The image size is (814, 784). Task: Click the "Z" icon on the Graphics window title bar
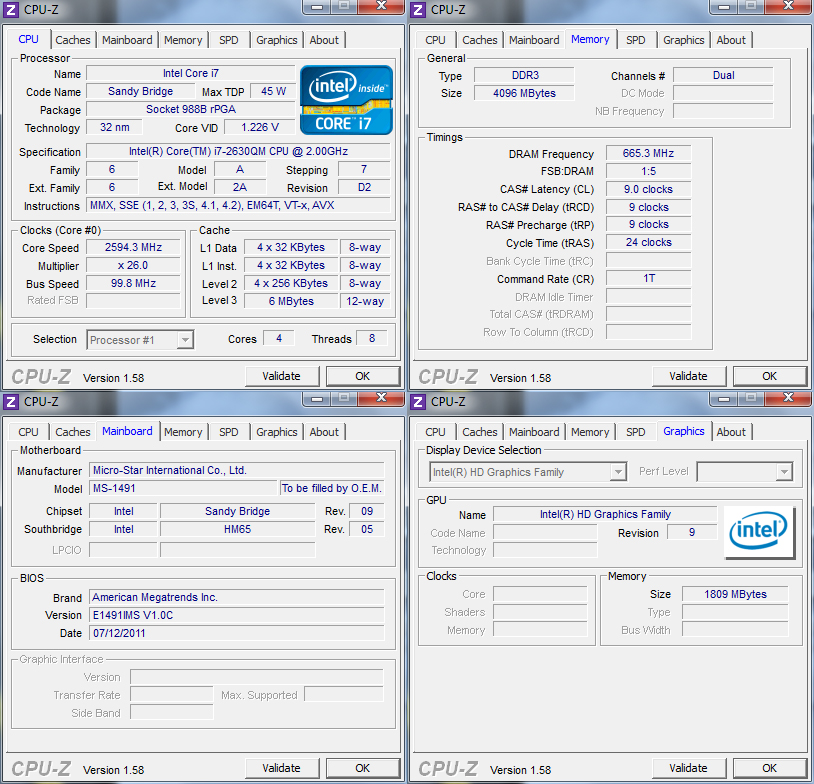[x=418, y=401]
